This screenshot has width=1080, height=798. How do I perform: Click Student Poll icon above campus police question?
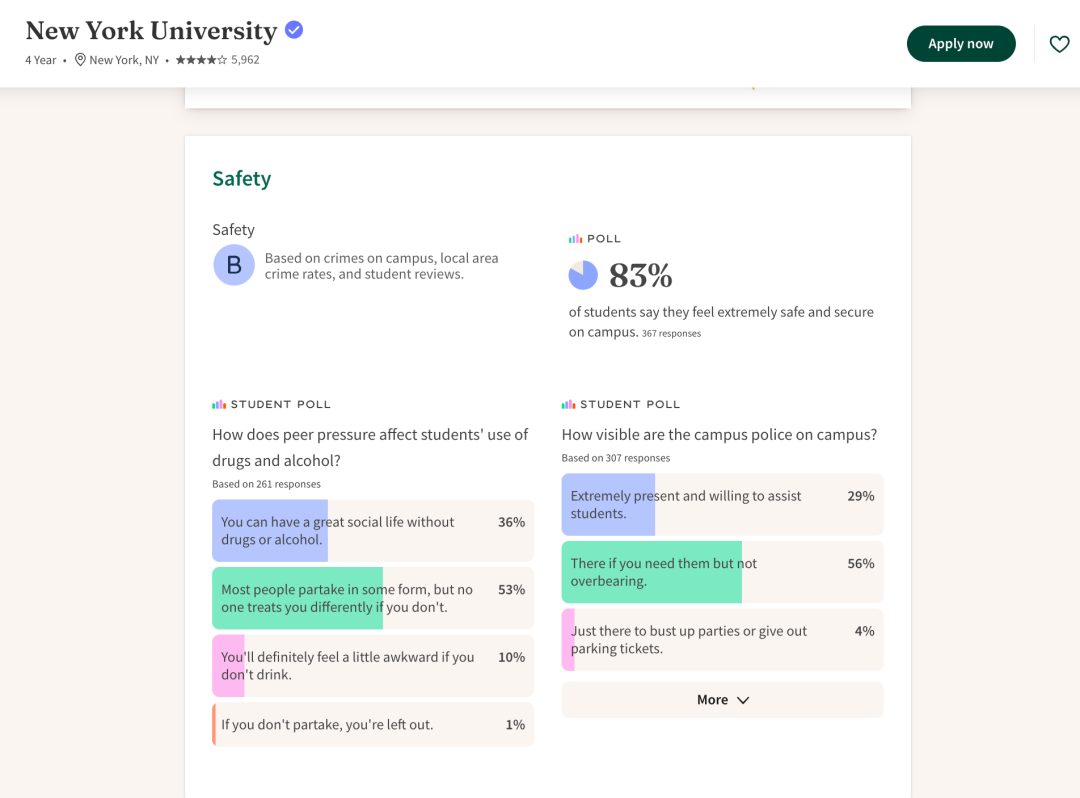(x=568, y=405)
